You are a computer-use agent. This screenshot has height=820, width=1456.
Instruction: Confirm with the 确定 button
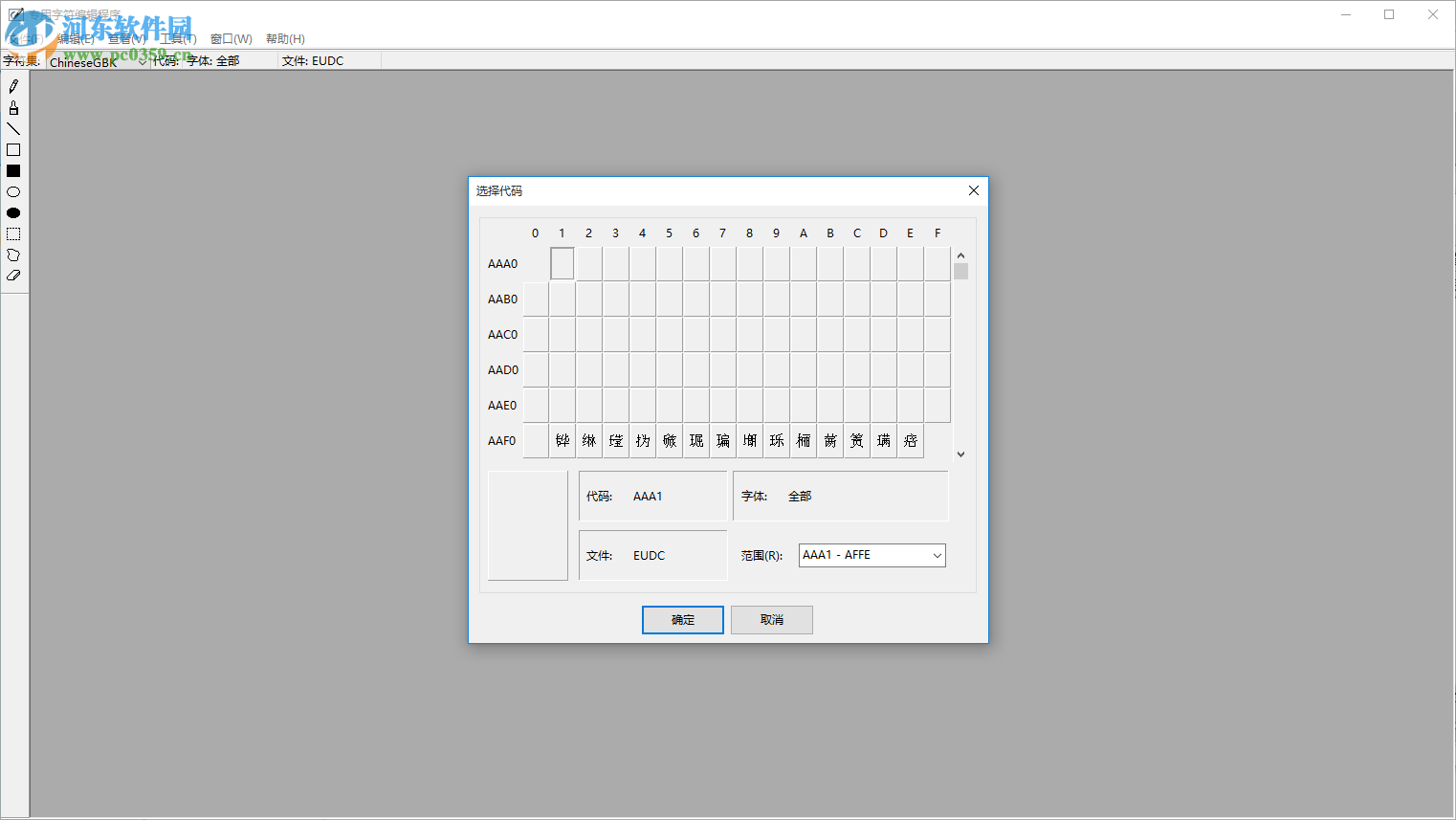coord(683,620)
